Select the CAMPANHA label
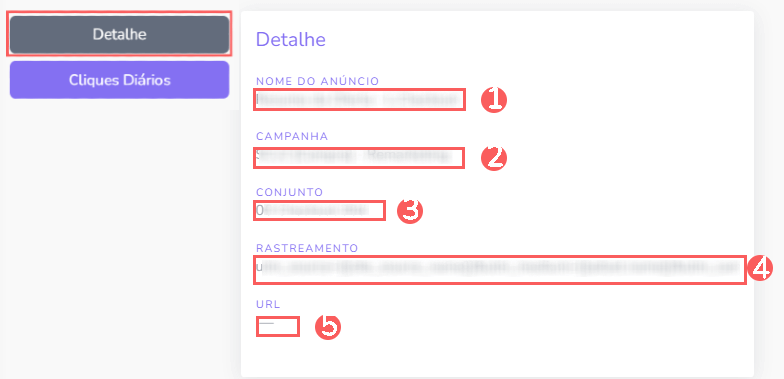Viewport: 784px width, 379px height. 292,136
